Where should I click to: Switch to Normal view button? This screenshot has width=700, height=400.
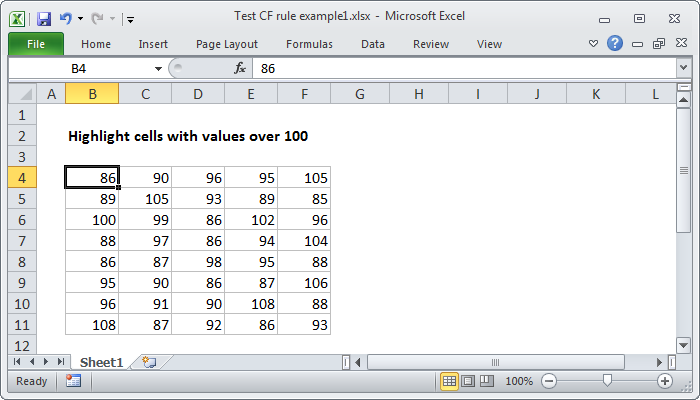click(449, 381)
